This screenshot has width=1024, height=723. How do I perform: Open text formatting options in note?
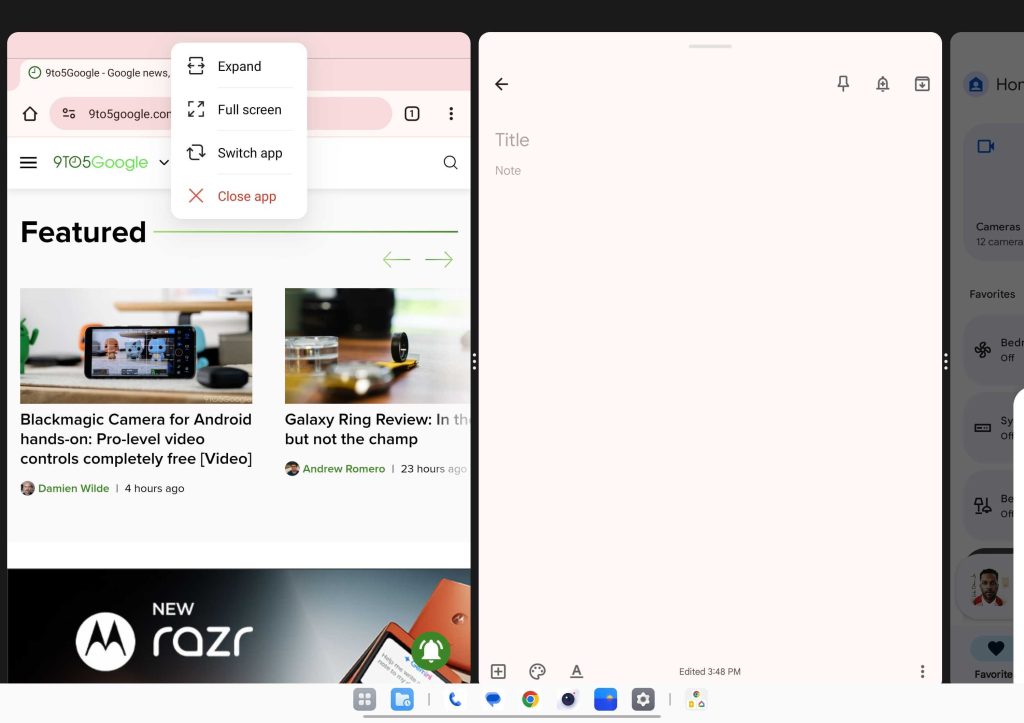point(576,671)
